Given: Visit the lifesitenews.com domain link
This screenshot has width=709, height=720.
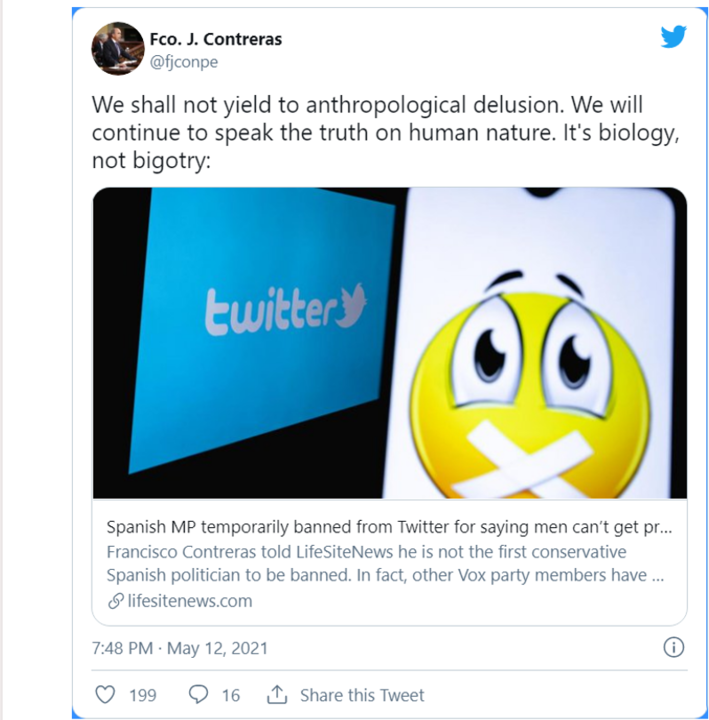Looking at the screenshot, I should [x=190, y=601].
